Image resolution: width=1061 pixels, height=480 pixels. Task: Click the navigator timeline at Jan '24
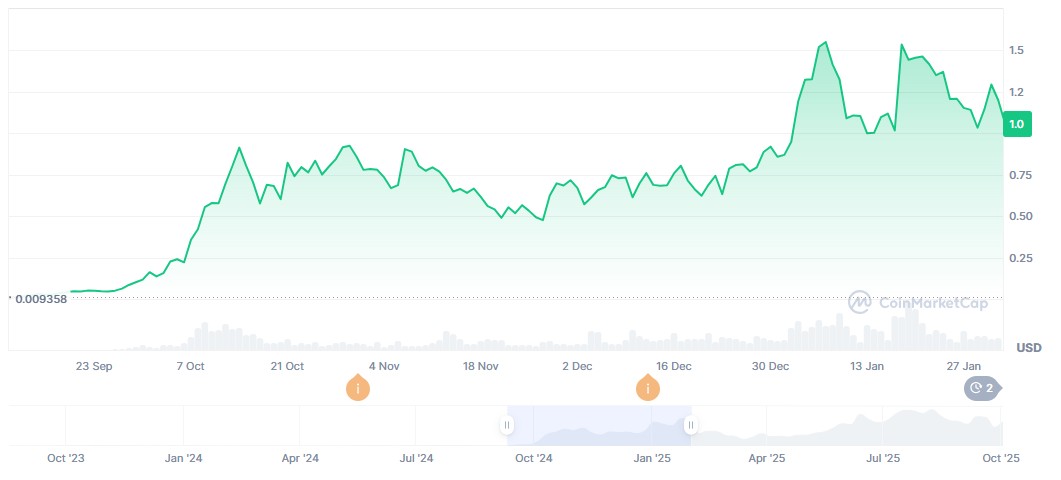pyautogui.click(x=183, y=458)
